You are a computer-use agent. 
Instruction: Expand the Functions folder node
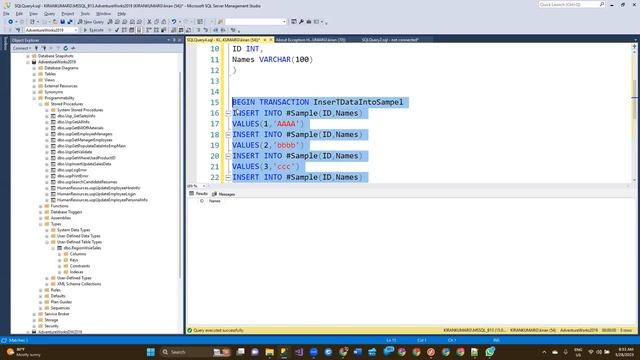[41, 206]
